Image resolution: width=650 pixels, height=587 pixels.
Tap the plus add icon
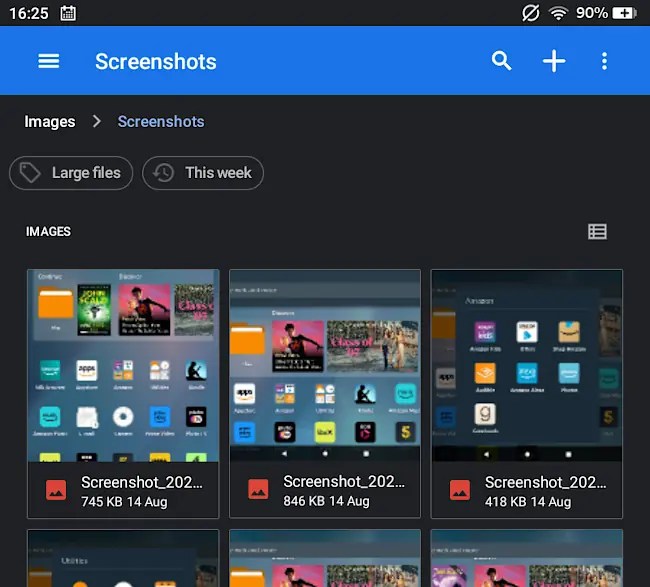tap(554, 61)
